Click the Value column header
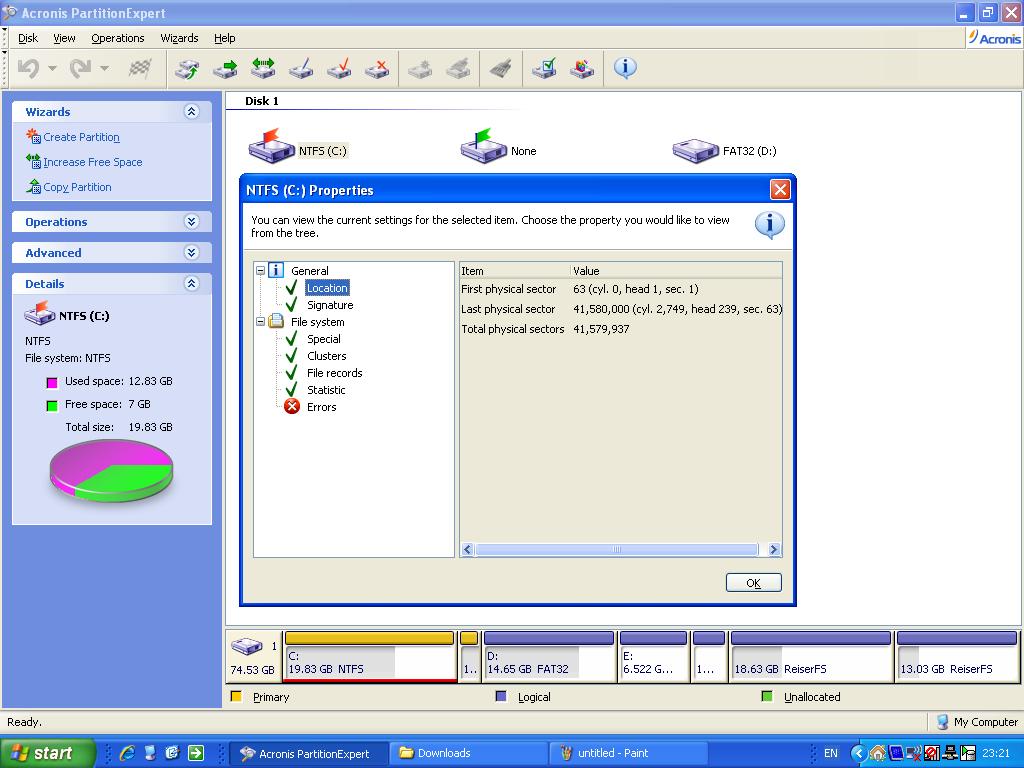The image size is (1024, 768). (x=677, y=270)
